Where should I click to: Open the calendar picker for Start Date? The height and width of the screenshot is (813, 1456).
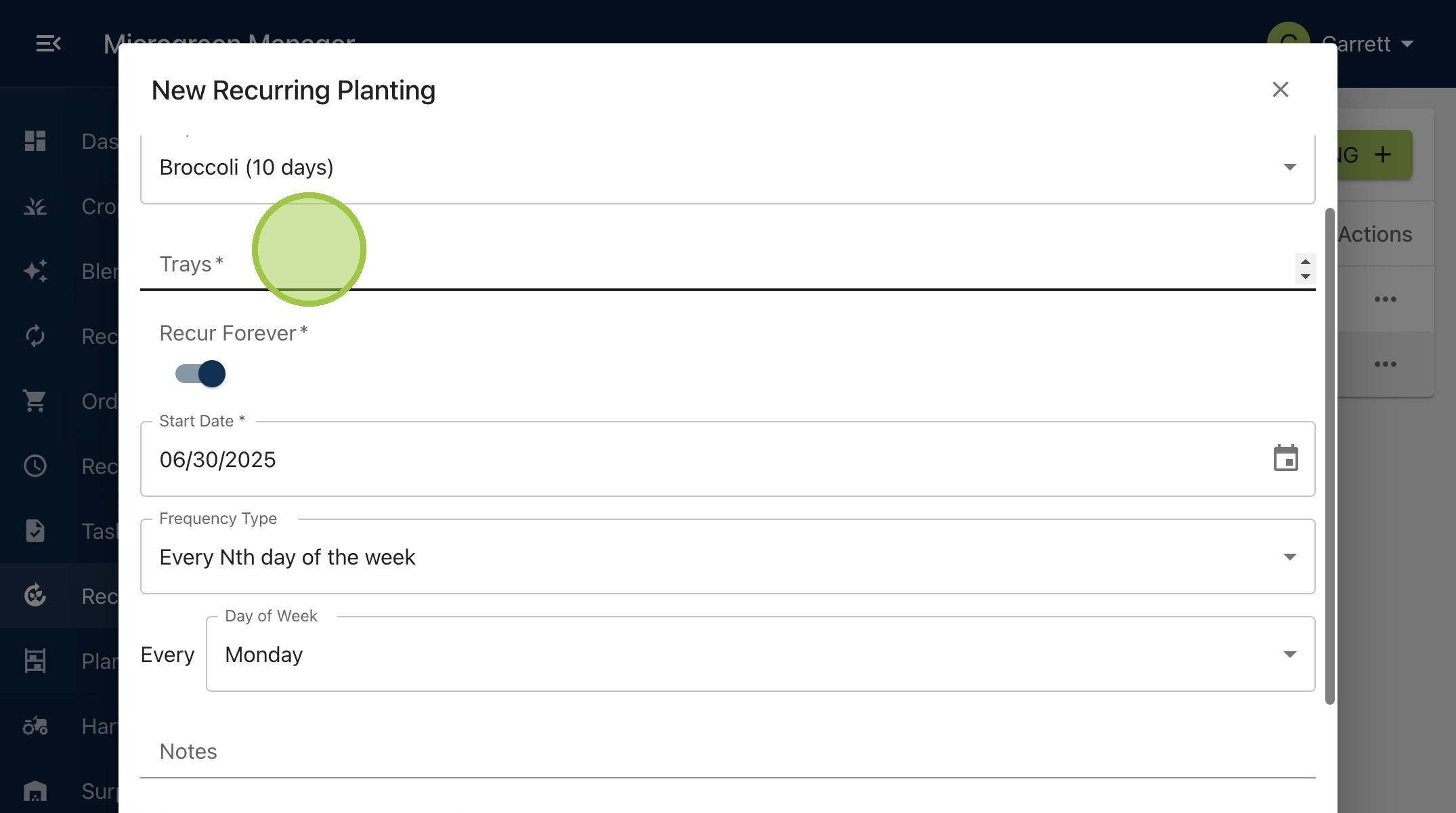[1285, 458]
